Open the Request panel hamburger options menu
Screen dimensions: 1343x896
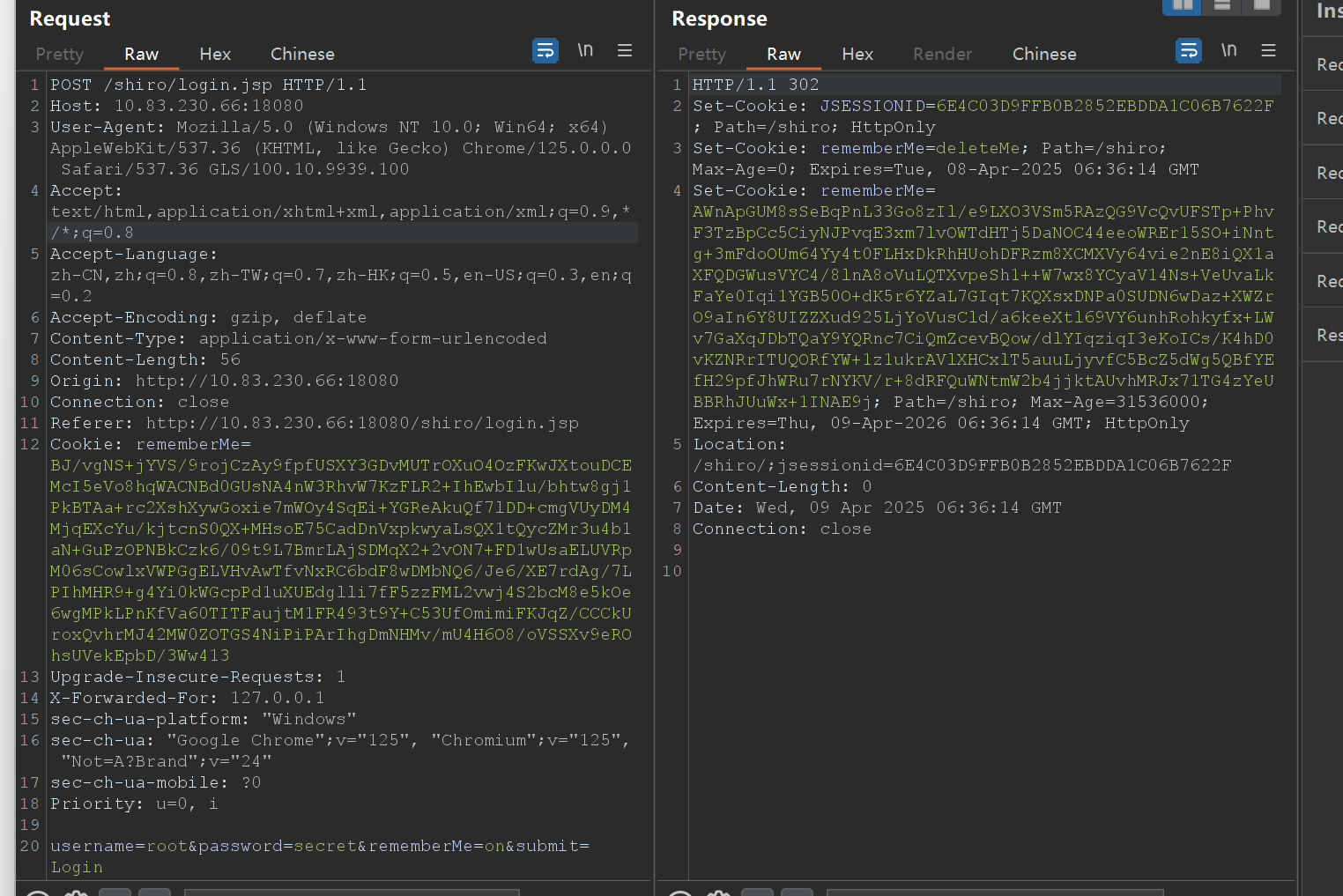coord(625,51)
